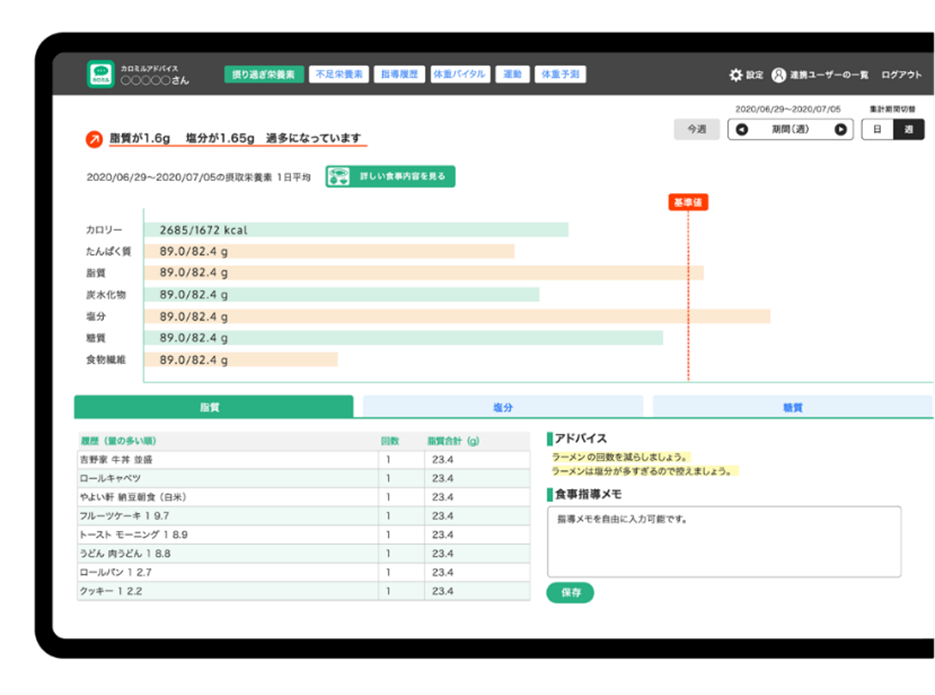Viewport: 935px width, 695px height.
Task: Click the 脂質が1.6g 塩分が1.65g 過多 headline
Action: [x=236, y=138]
